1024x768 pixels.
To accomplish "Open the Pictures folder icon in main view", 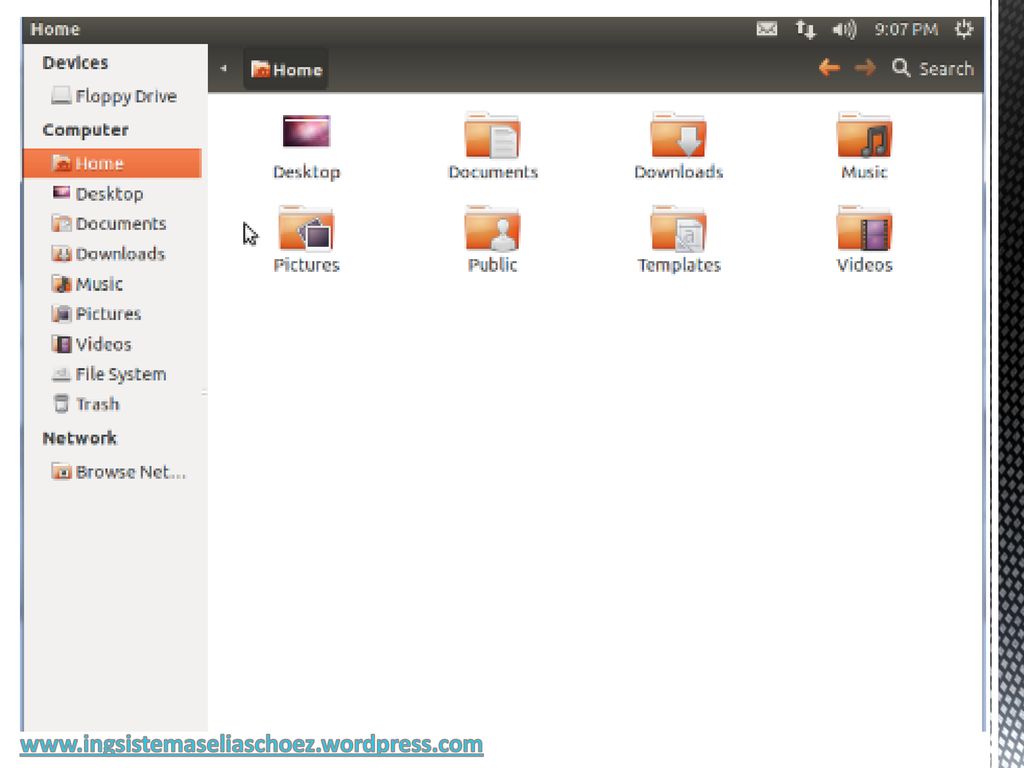I will 306,229.
